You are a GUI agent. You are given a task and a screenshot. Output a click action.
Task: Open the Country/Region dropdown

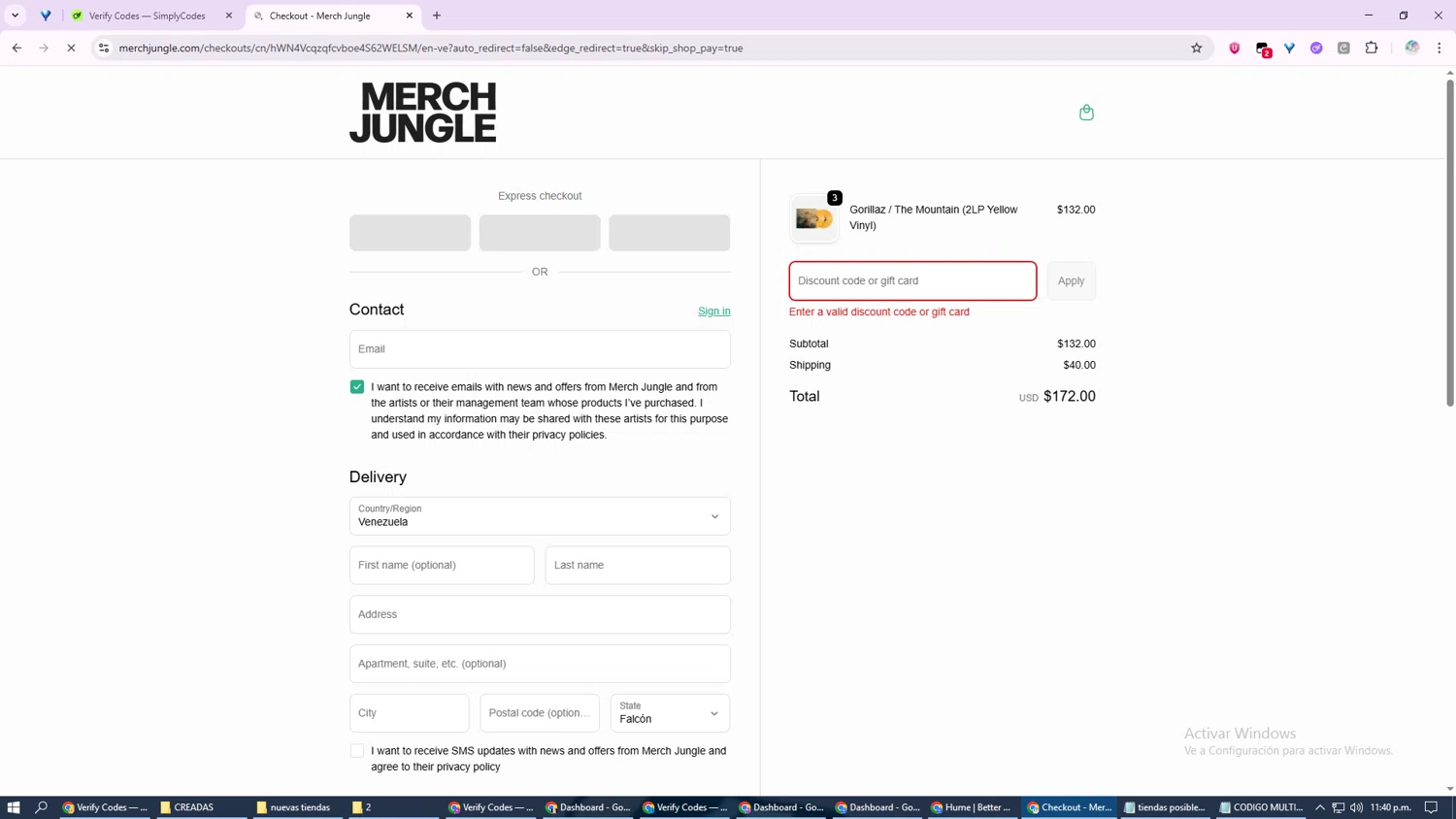(540, 516)
